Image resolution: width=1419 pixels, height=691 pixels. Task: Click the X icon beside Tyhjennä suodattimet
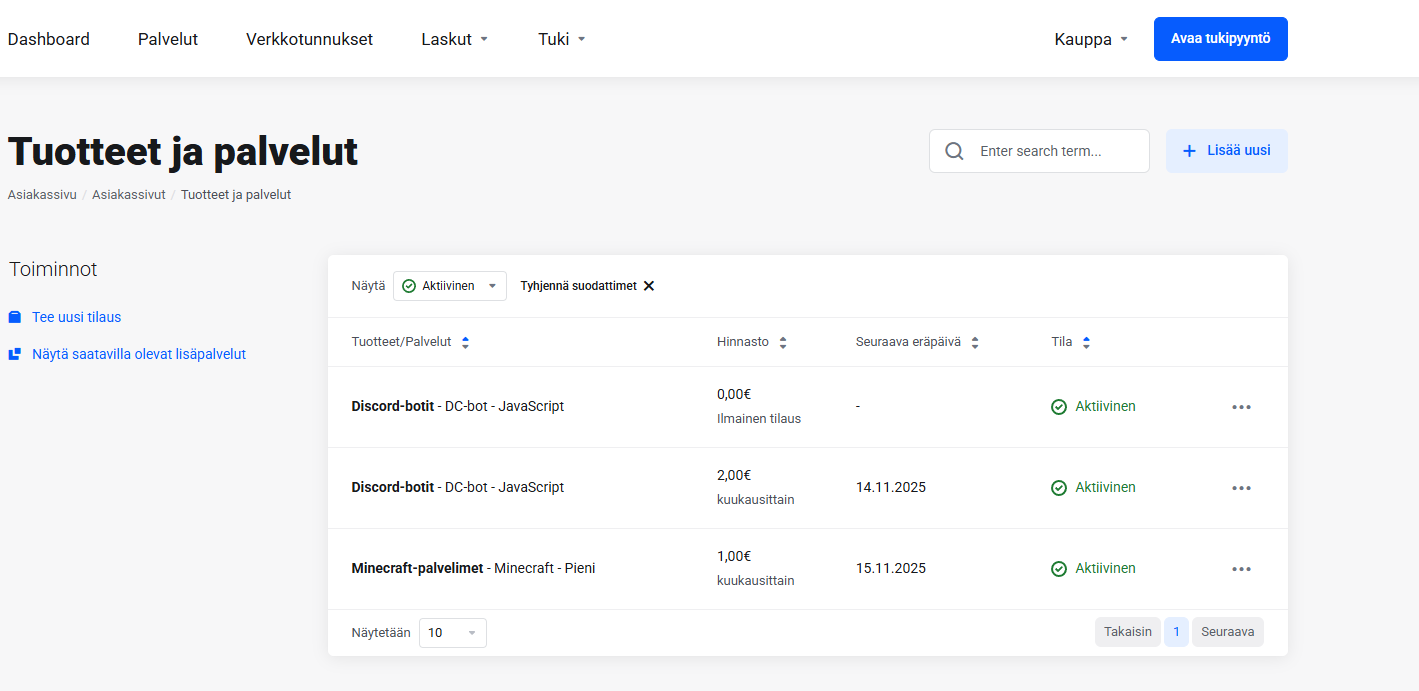(x=649, y=286)
